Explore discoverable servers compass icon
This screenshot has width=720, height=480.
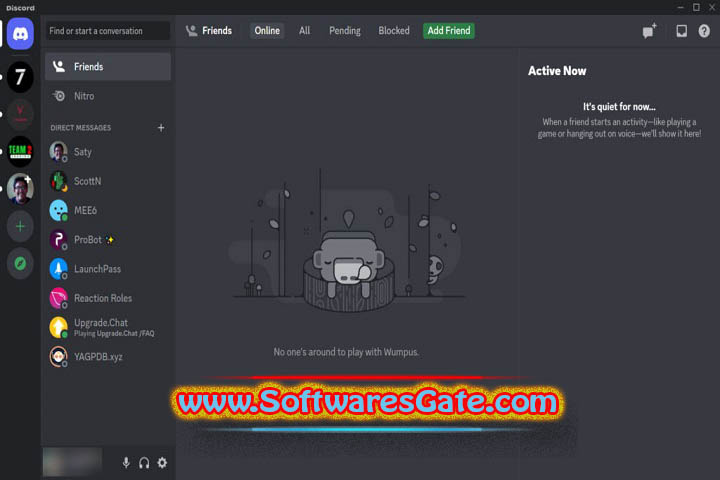(x=20, y=263)
